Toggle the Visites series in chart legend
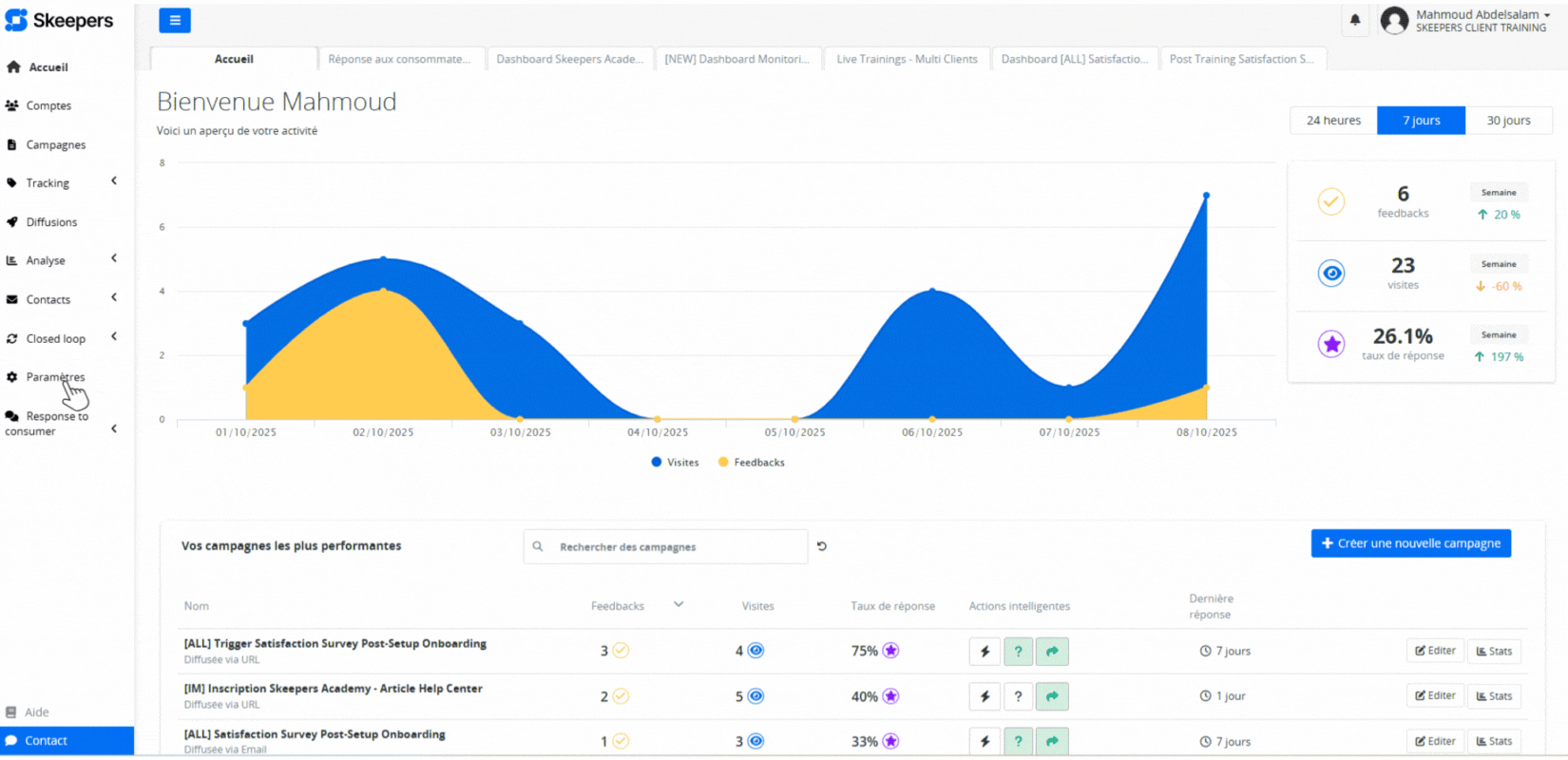Image resolution: width=1568 pixels, height=760 pixels. pos(675,463)
